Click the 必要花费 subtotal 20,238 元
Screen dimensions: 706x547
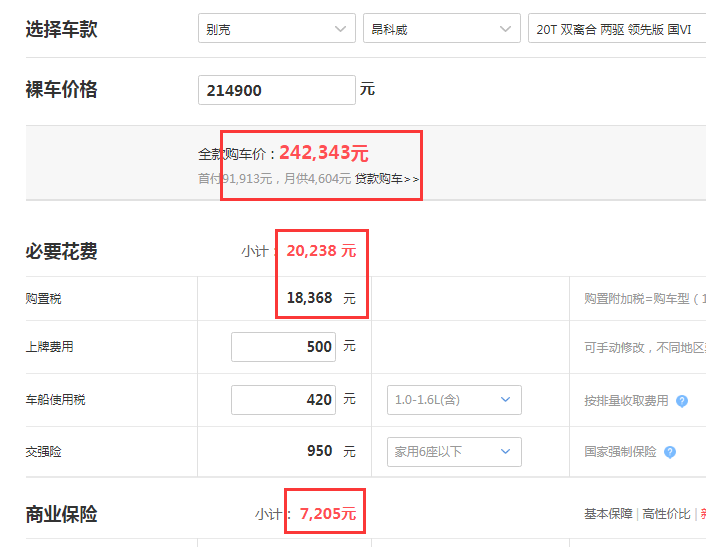(321, 251)
